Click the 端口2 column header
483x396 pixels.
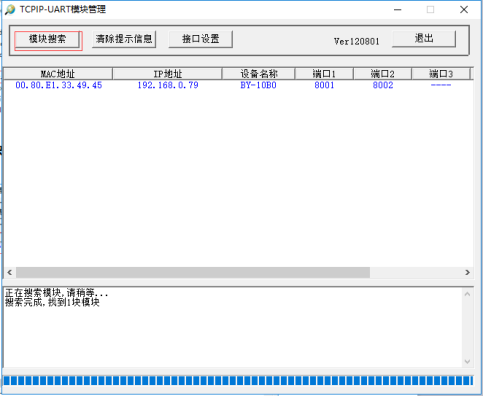pos(383,74)
